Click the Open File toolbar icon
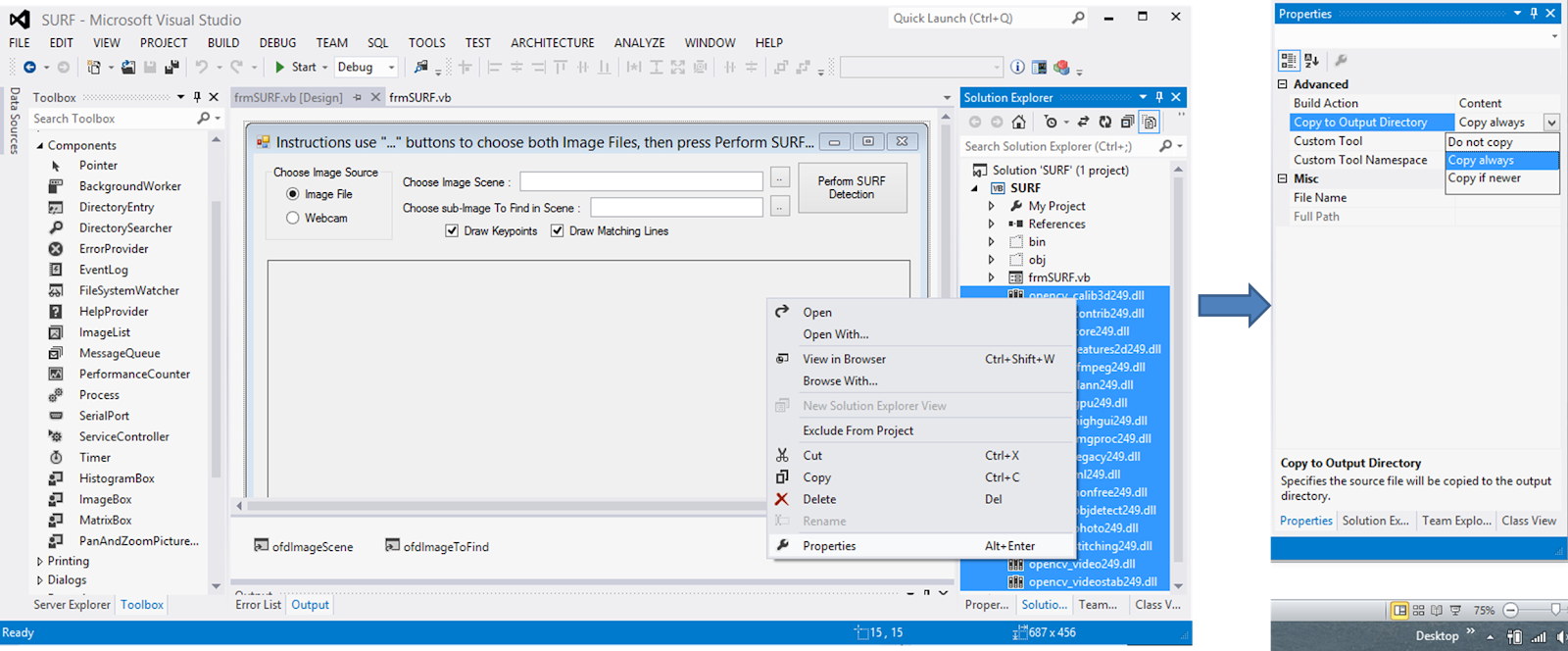This screenshot has width=1568, height=651. pyautogui.click(x=128, y=67)
